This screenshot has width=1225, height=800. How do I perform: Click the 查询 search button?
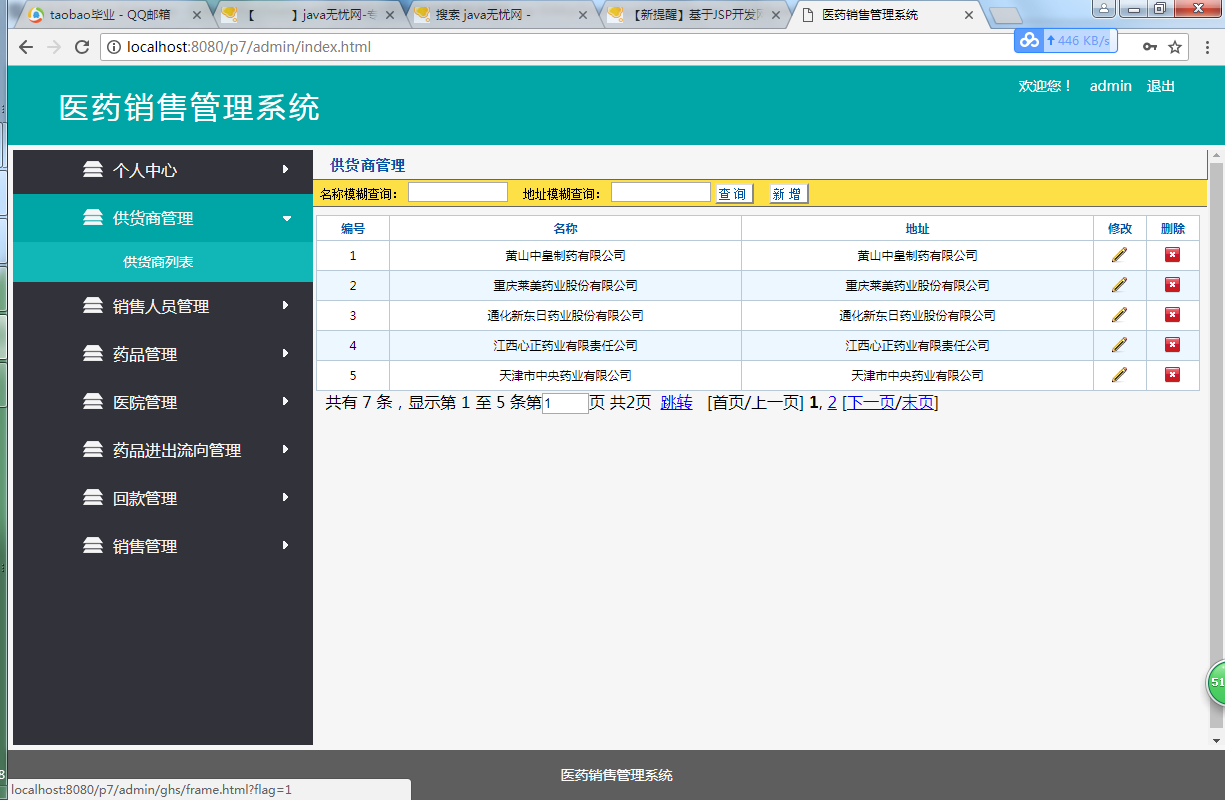click(x=733, y=194)
